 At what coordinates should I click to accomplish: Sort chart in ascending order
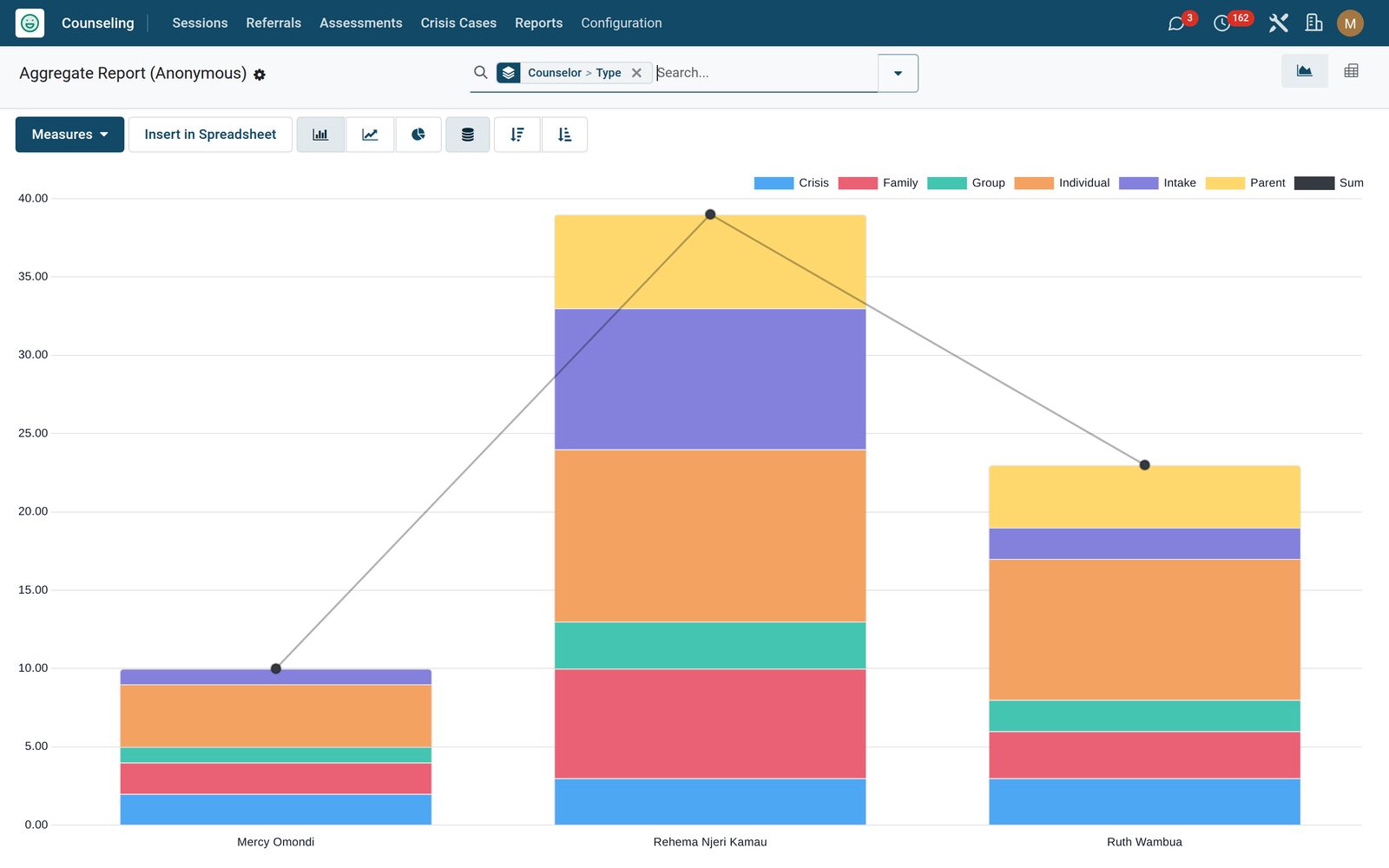tap(564, 135)
